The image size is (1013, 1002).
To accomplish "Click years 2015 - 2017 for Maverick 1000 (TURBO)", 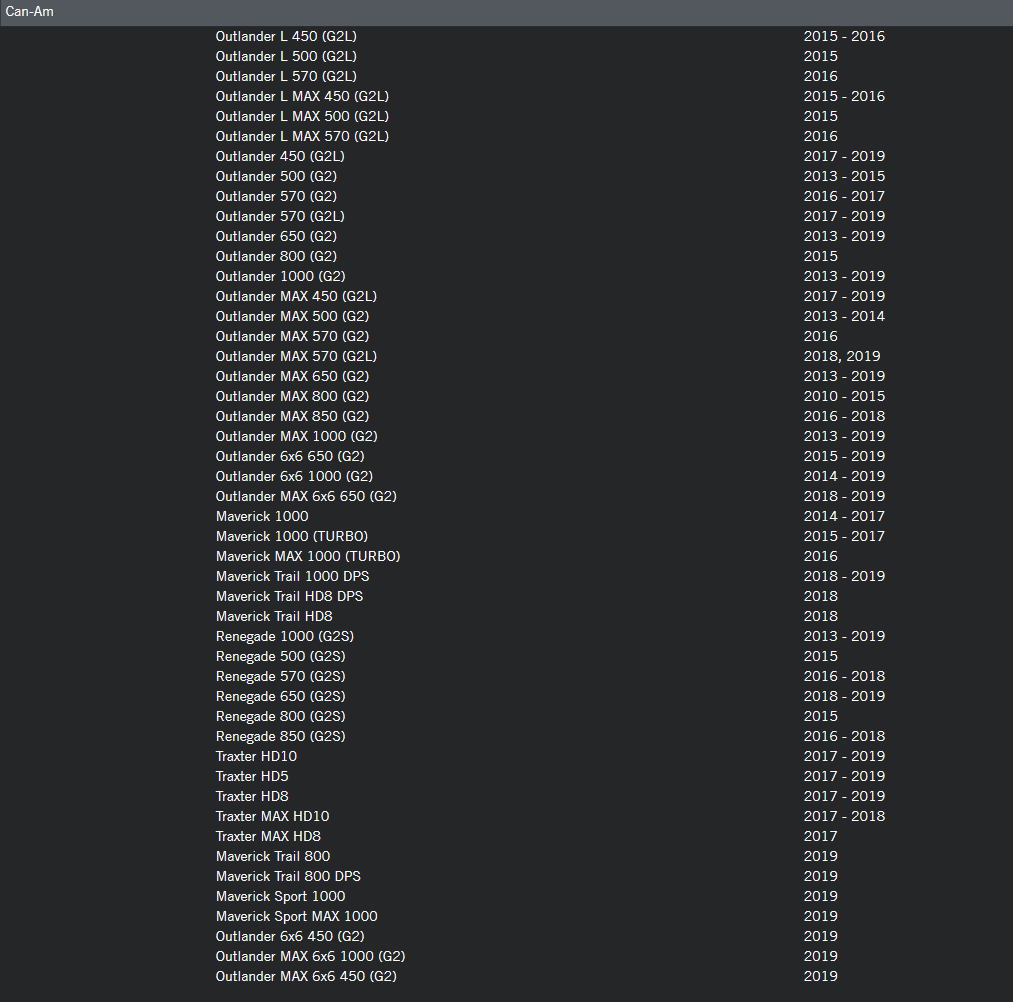I will pyautogui.click(x=844, y=537).
